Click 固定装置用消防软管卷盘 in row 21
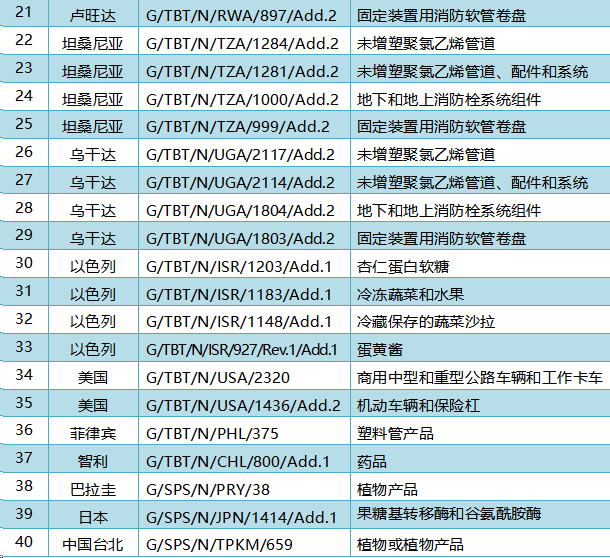Viewport: 610px width, 558px height. point(442,16)
